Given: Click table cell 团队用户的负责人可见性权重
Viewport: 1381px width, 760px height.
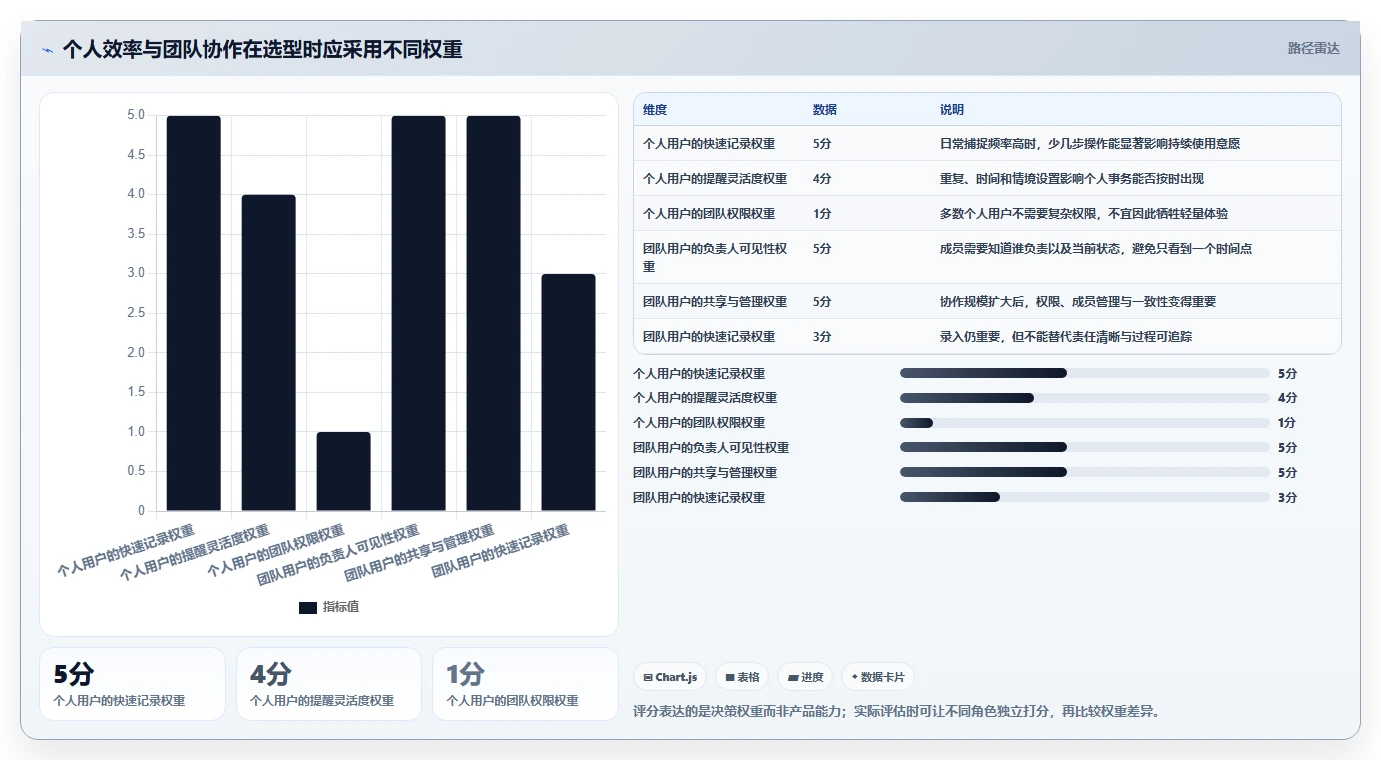Looking at the screenshot, I should pos(715,257).
